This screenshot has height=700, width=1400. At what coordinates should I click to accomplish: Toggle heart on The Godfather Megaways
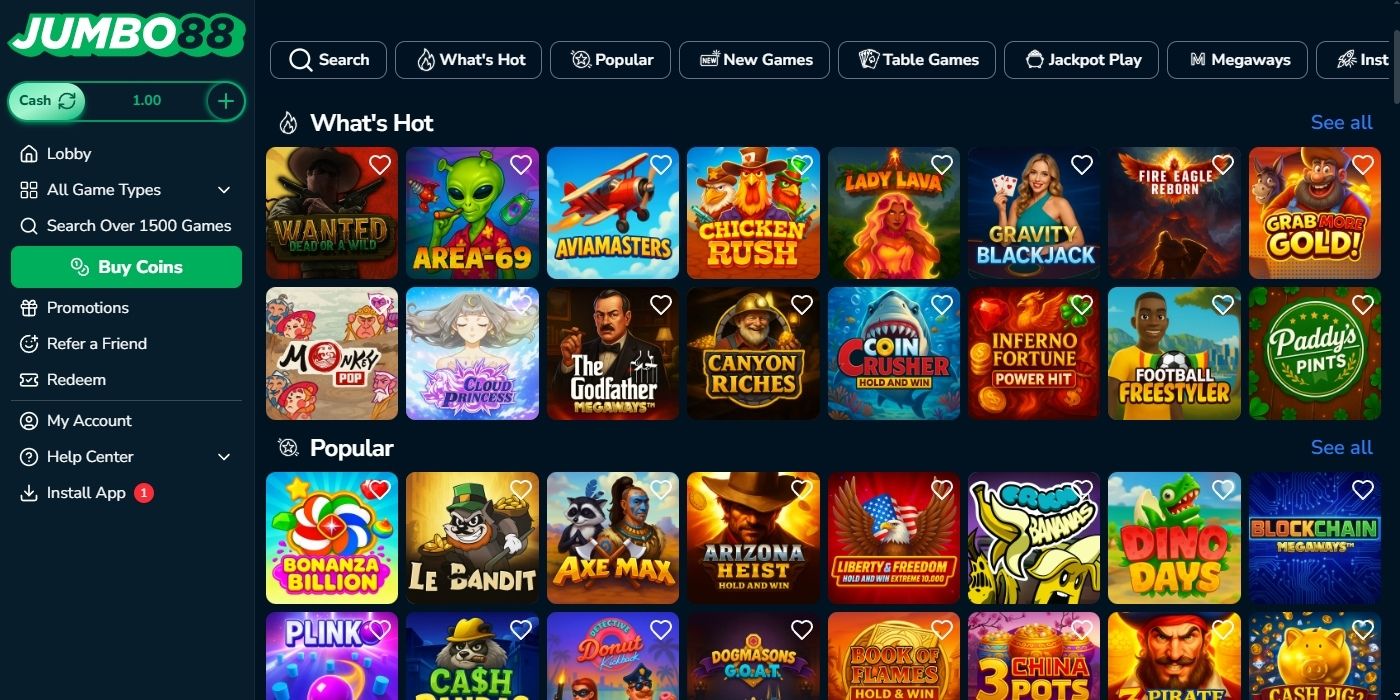tap(660, 305)
